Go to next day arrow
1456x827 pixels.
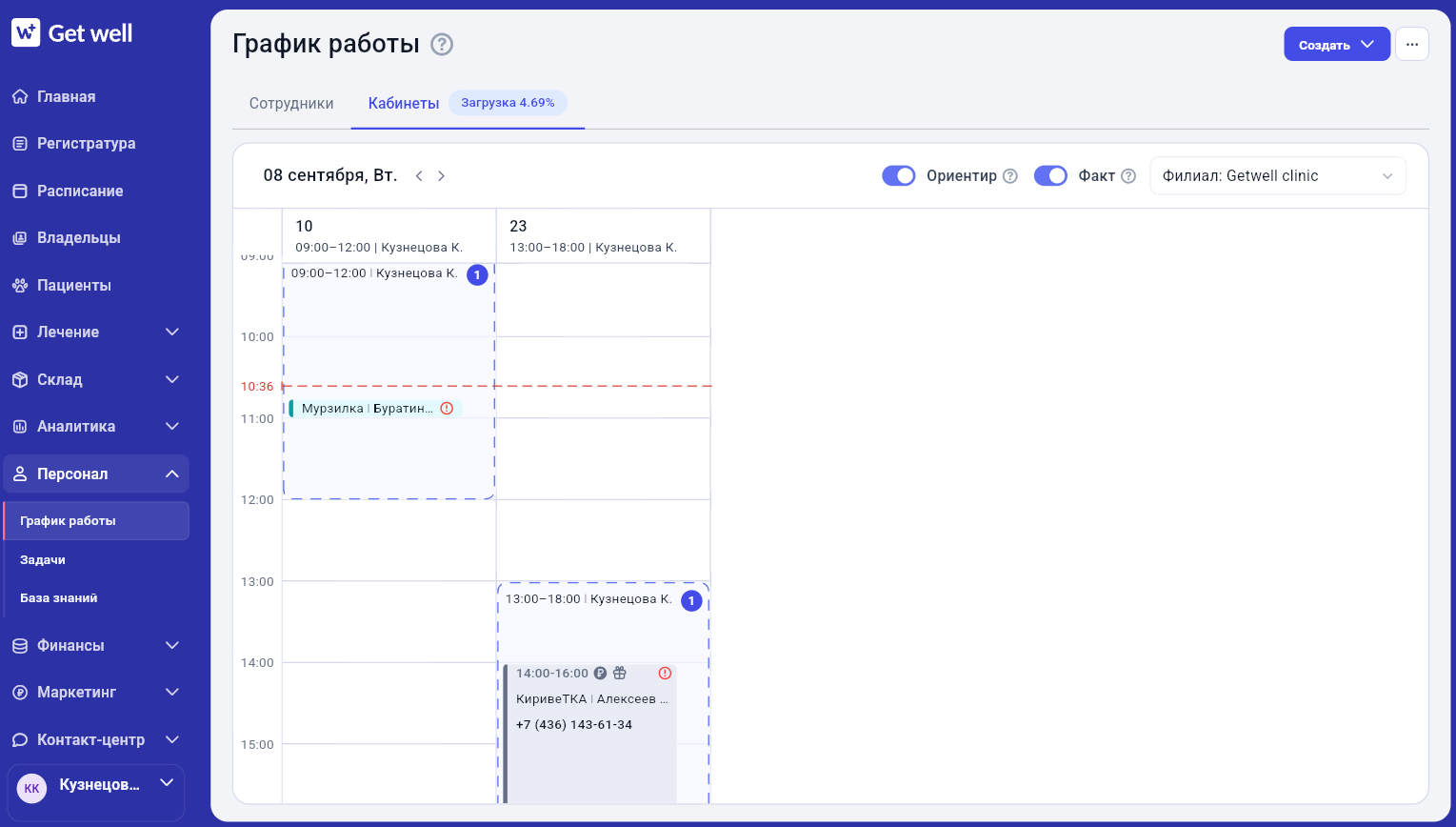point(442,175)
